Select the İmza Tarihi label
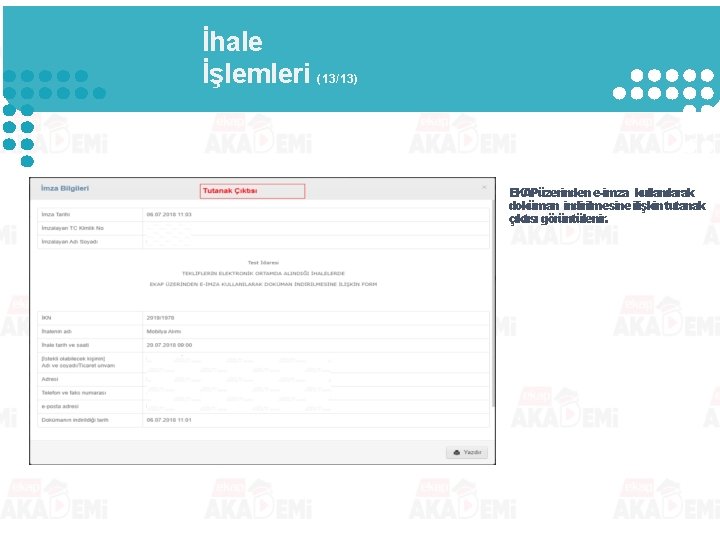This screenshot has width=720, height=540. [56, 214]
